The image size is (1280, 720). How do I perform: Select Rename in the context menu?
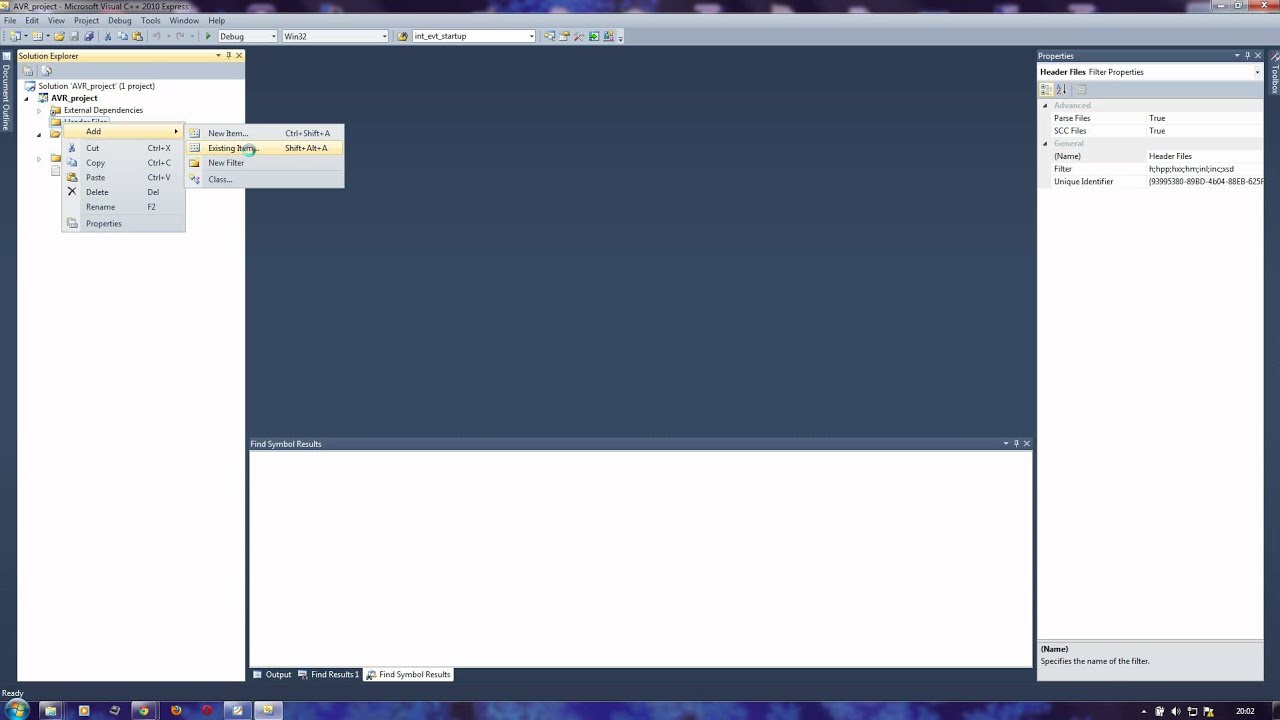[123, 207]
